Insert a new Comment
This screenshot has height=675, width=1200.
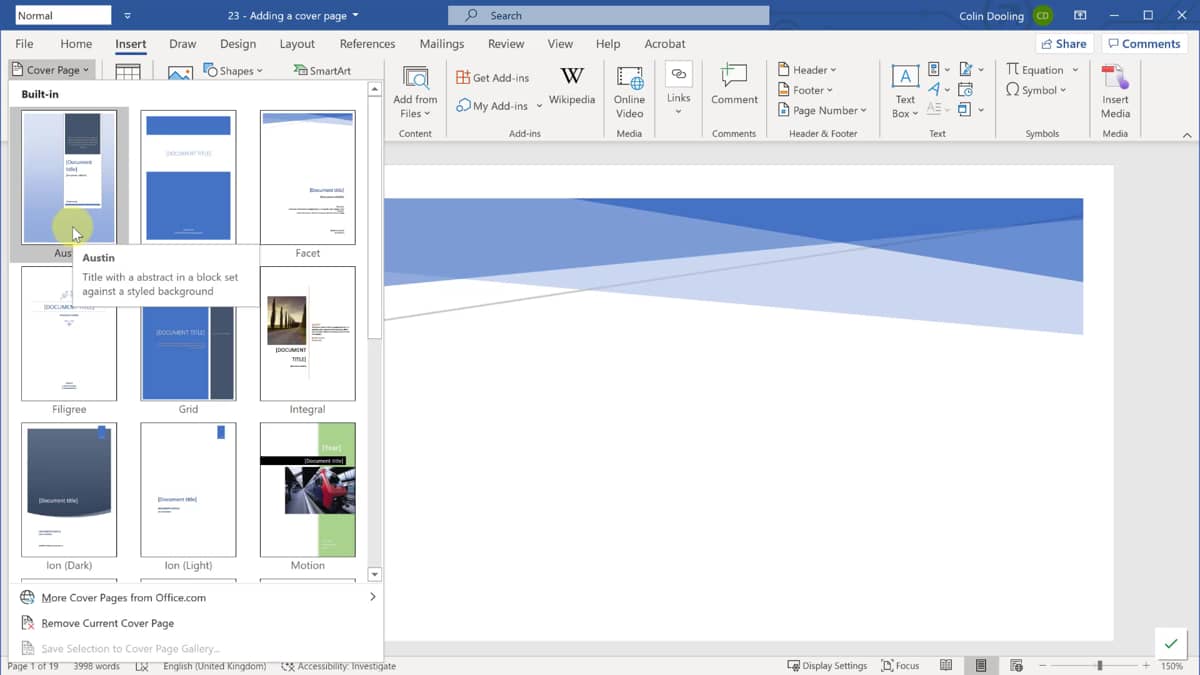pos(735,86)
